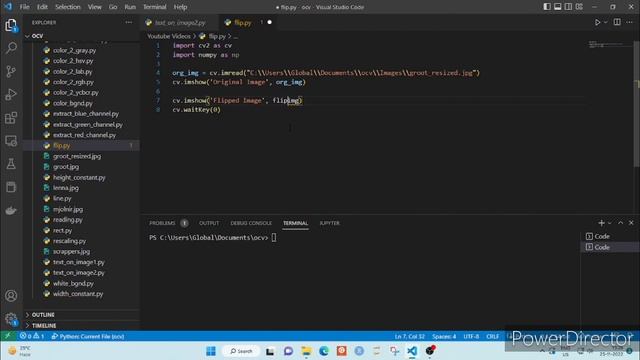This screenshot has width=640, height=360.
Task: Open the Testing flask view
Action: click(11, 164)
